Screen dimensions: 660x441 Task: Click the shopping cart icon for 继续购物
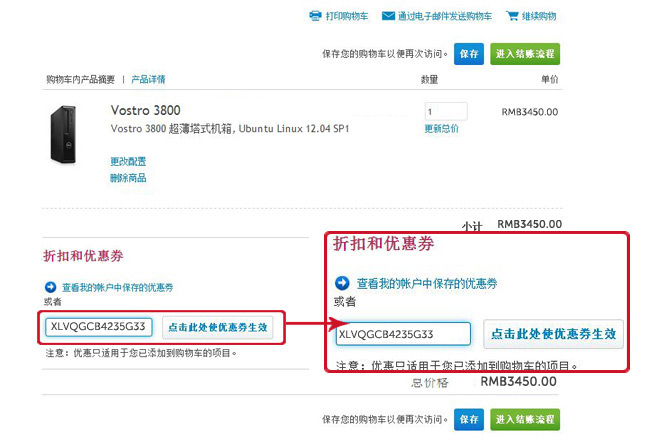tap(512, 16)
